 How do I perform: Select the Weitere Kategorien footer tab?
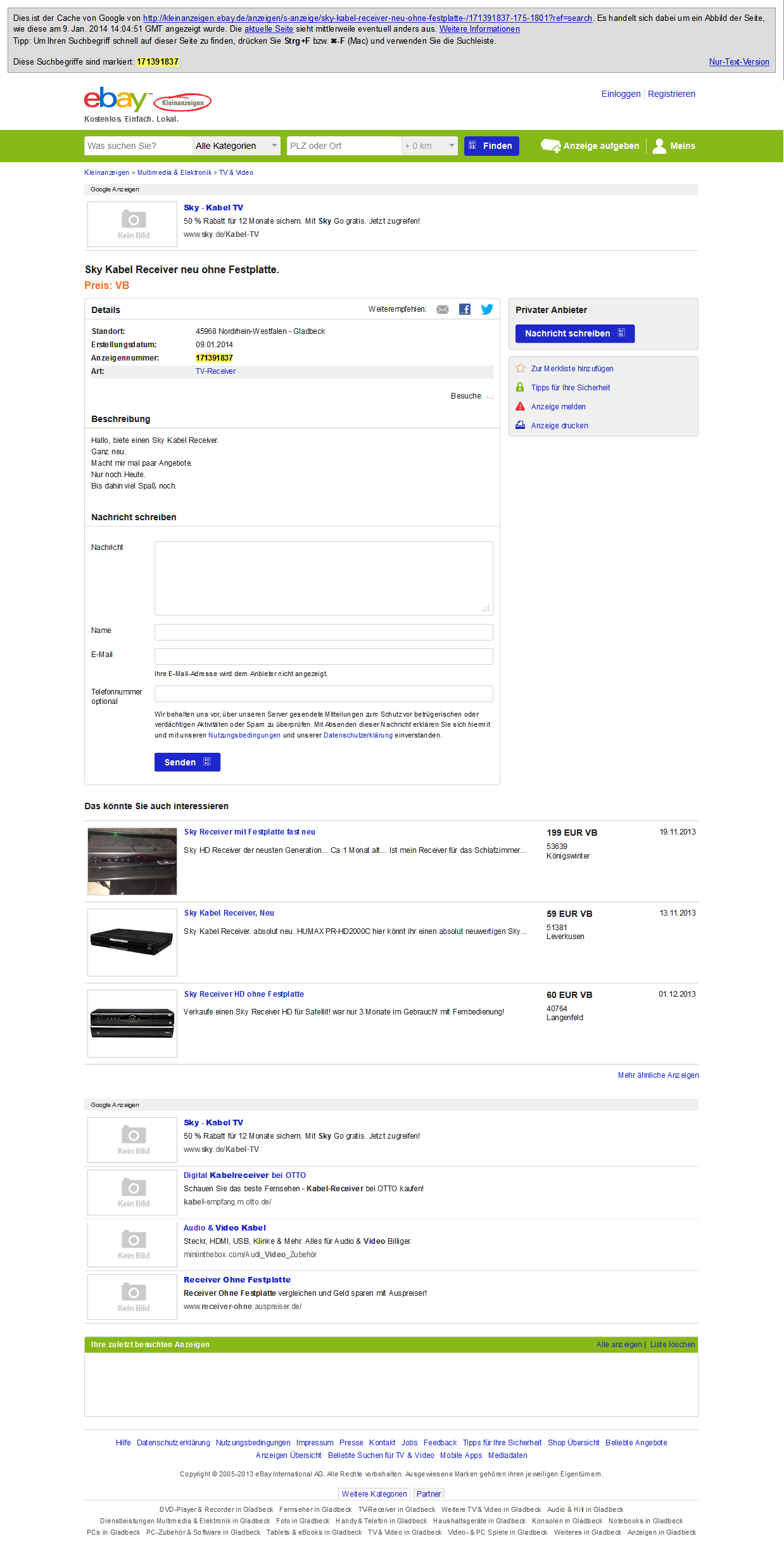click(x=374, y=1494)
